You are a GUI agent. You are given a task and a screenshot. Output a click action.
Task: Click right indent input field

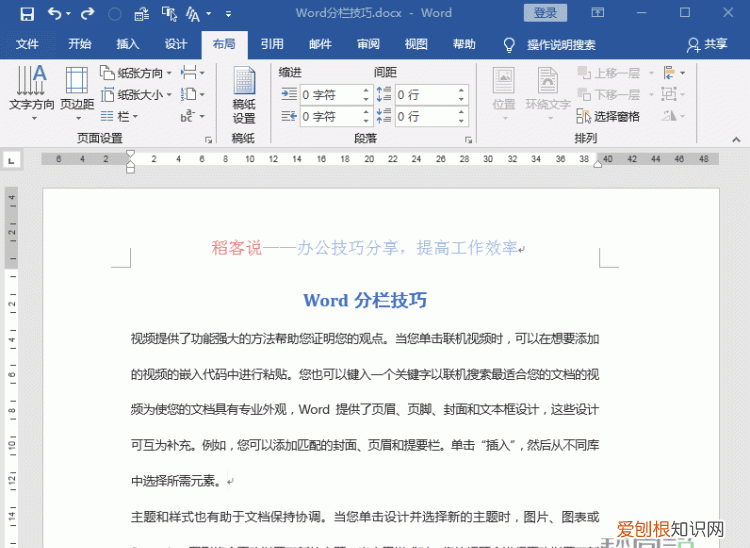(x=330, y=116)
